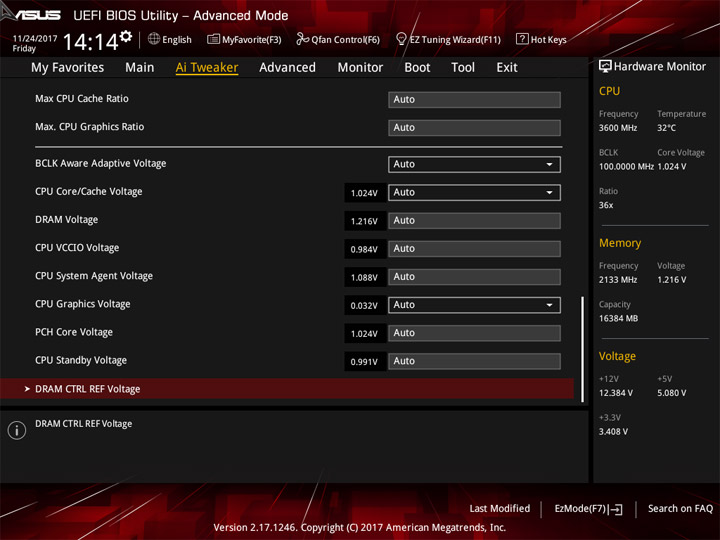Open Search on FAQ link
The image size is (720, 540).
click(x=680, y=509)
